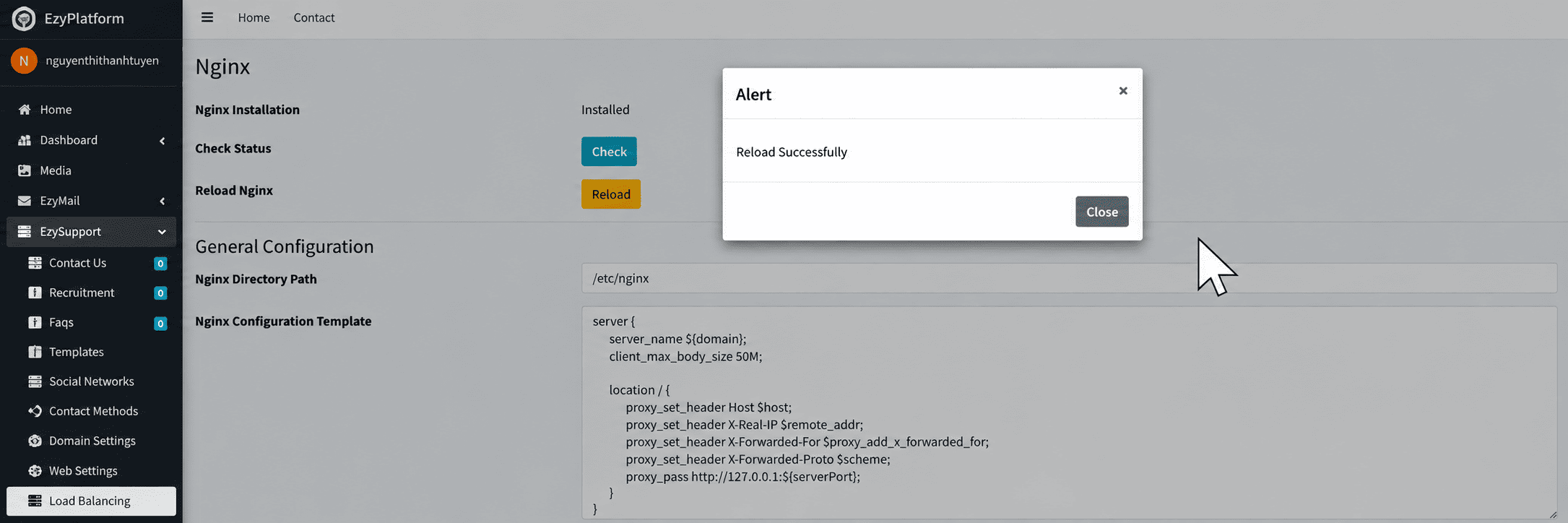Click the 'General Configuration' heading
Screen dimensions: 1568x523
tap(285, 246)
